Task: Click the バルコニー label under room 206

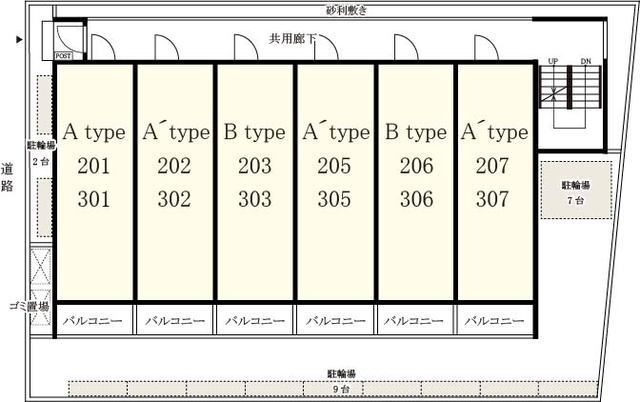Action: point(414,321)
